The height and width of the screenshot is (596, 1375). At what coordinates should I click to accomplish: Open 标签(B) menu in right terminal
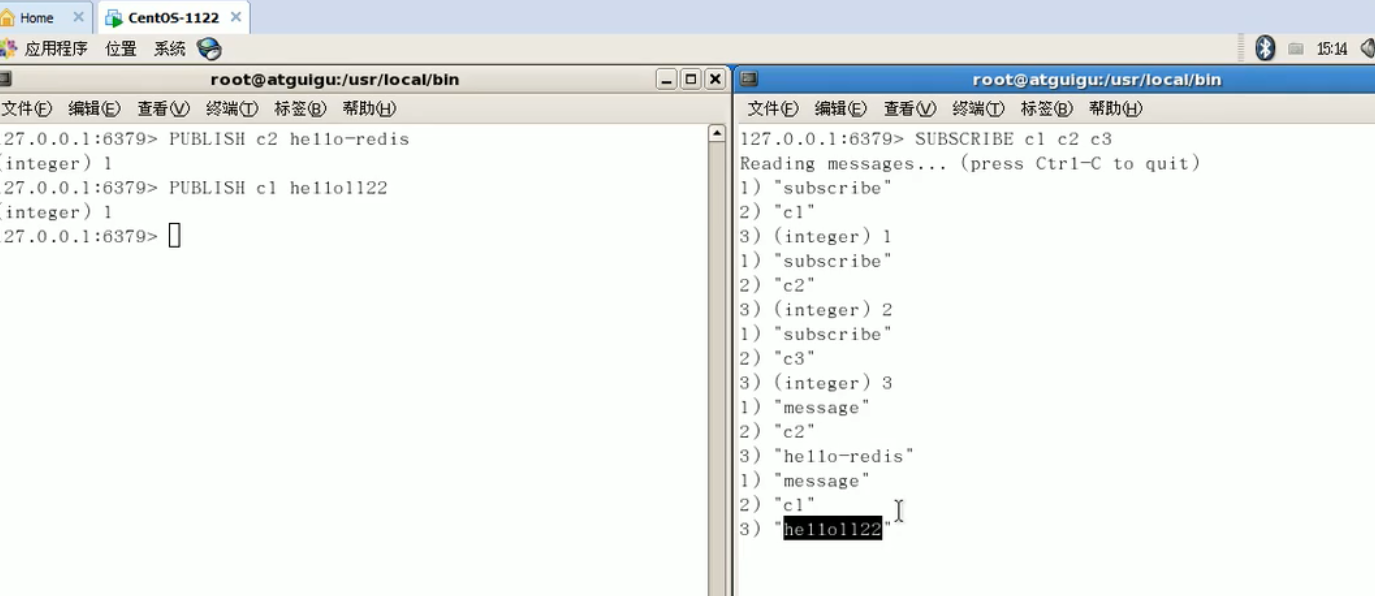click(1047, 108)
